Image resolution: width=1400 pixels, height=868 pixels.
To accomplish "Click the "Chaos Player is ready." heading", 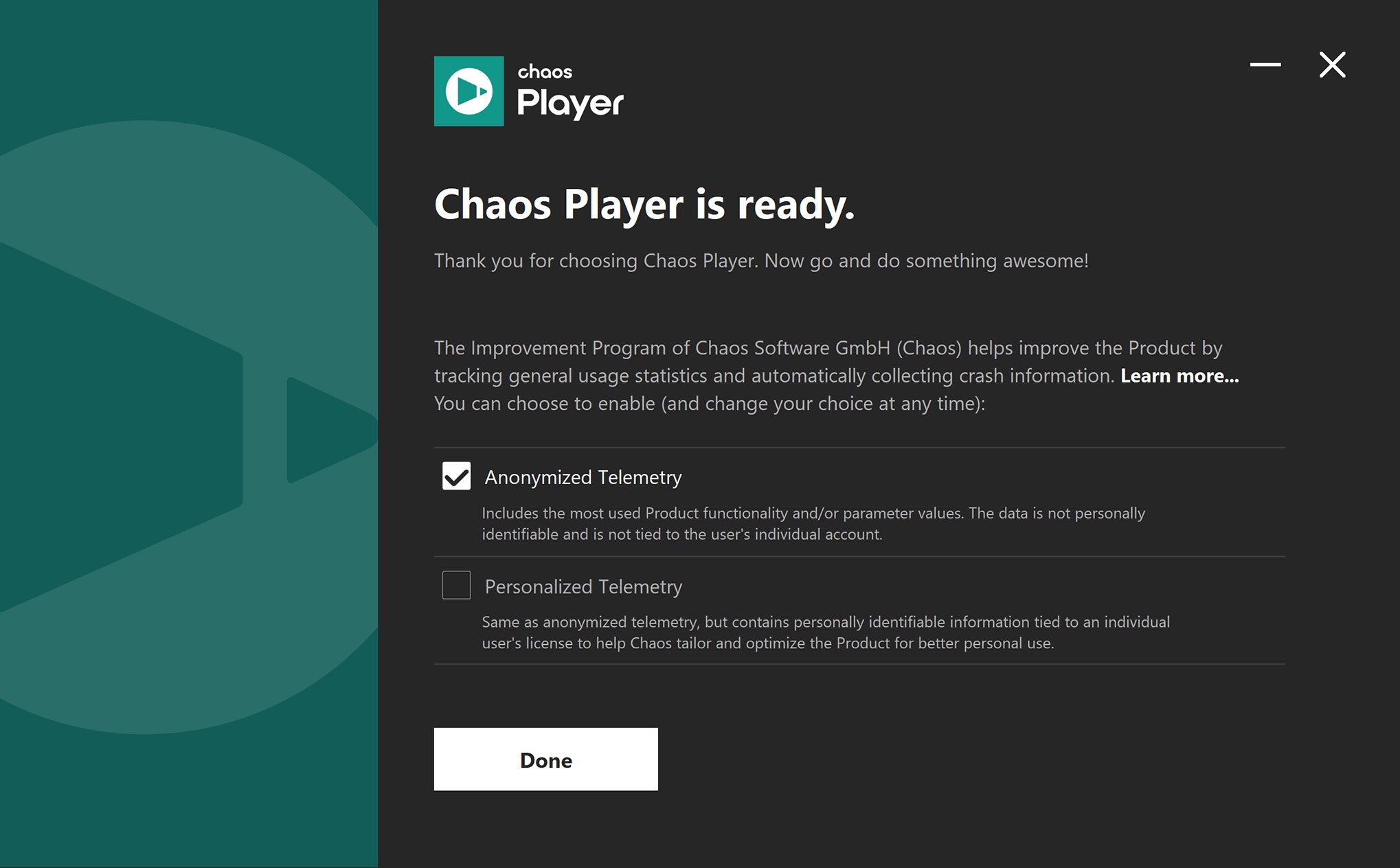I will pyautogui.click(x=644, y=205).
